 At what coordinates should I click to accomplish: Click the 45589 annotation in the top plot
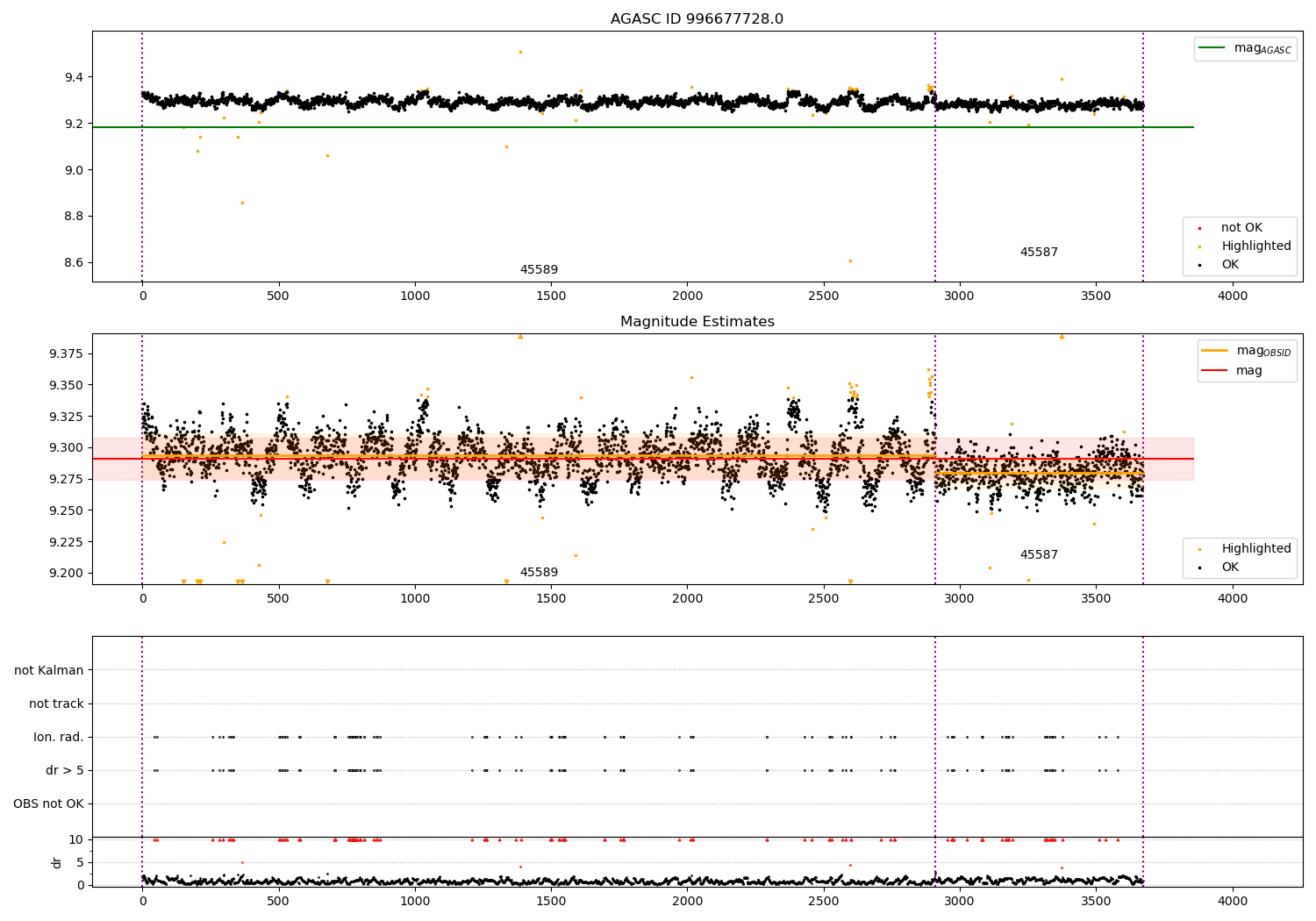click(539, 270)
